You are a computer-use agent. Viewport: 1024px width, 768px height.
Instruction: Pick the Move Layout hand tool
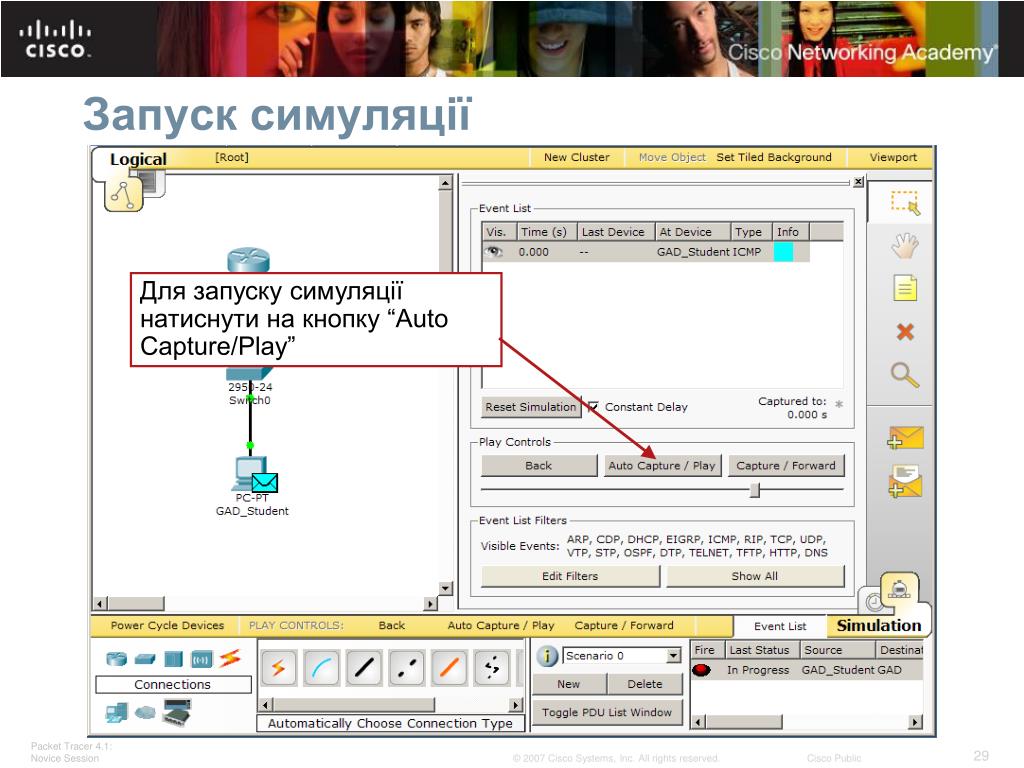(904, 246)
